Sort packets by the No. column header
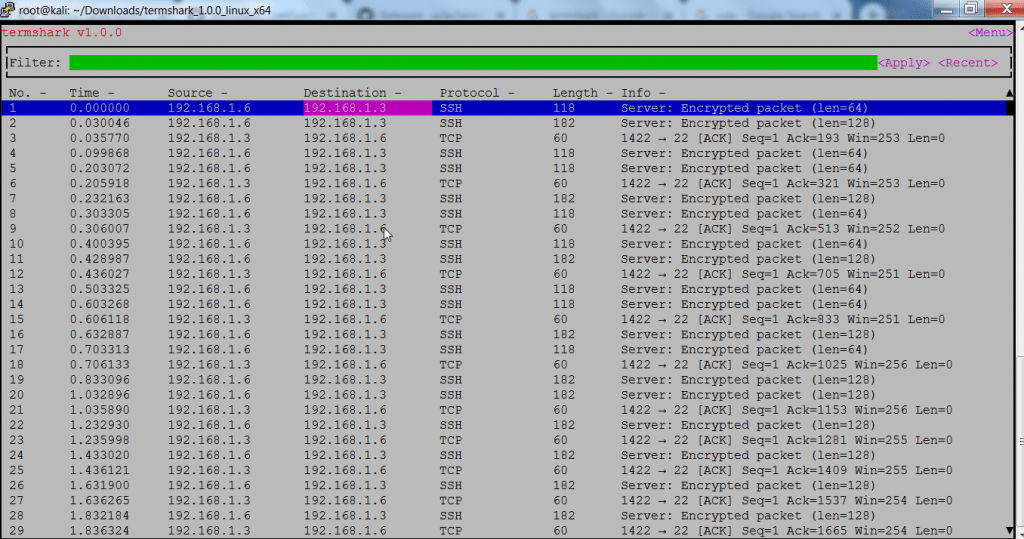 27,93
